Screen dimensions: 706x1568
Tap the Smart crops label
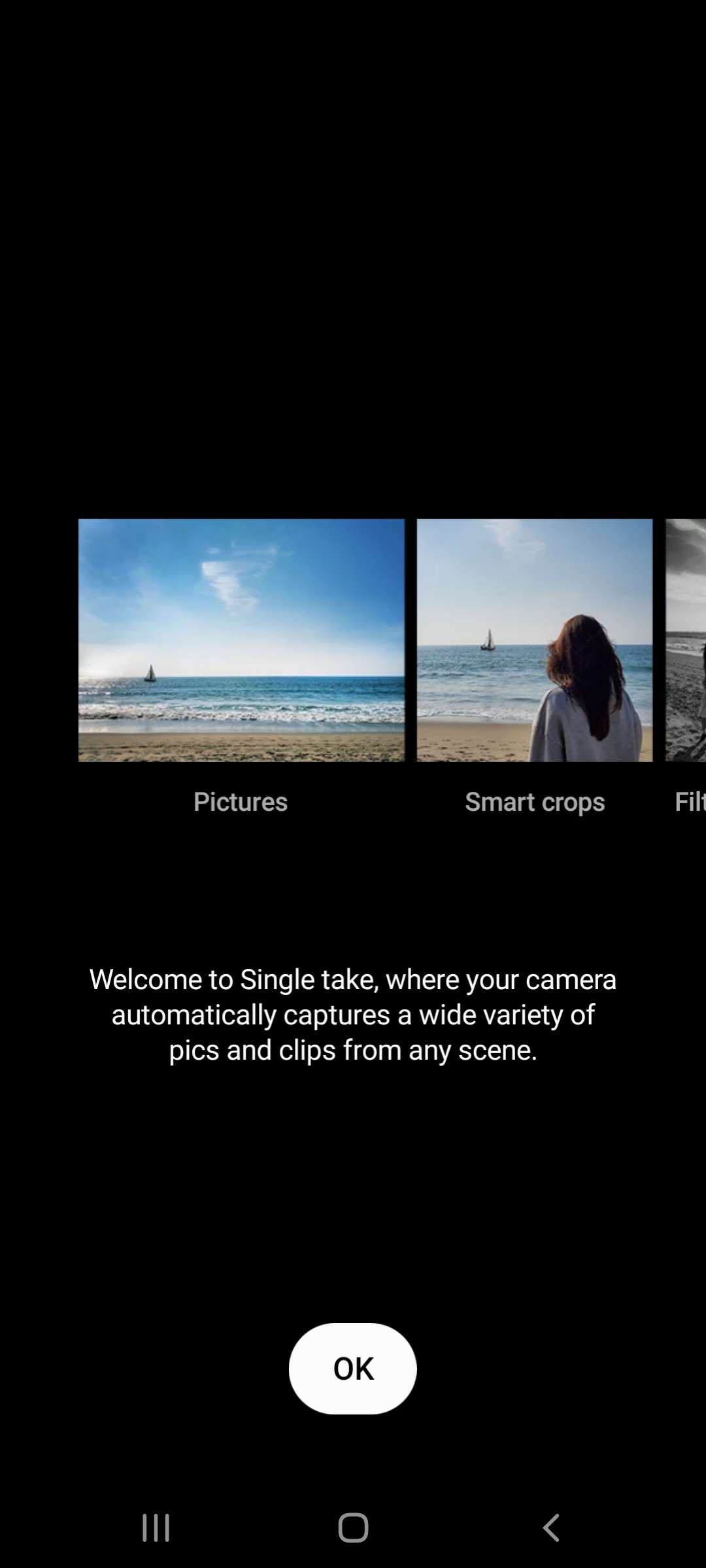pos(534,802)
